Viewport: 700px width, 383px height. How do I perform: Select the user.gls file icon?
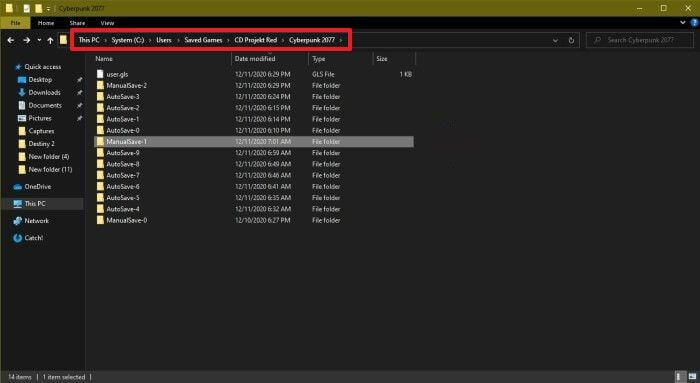100,74
